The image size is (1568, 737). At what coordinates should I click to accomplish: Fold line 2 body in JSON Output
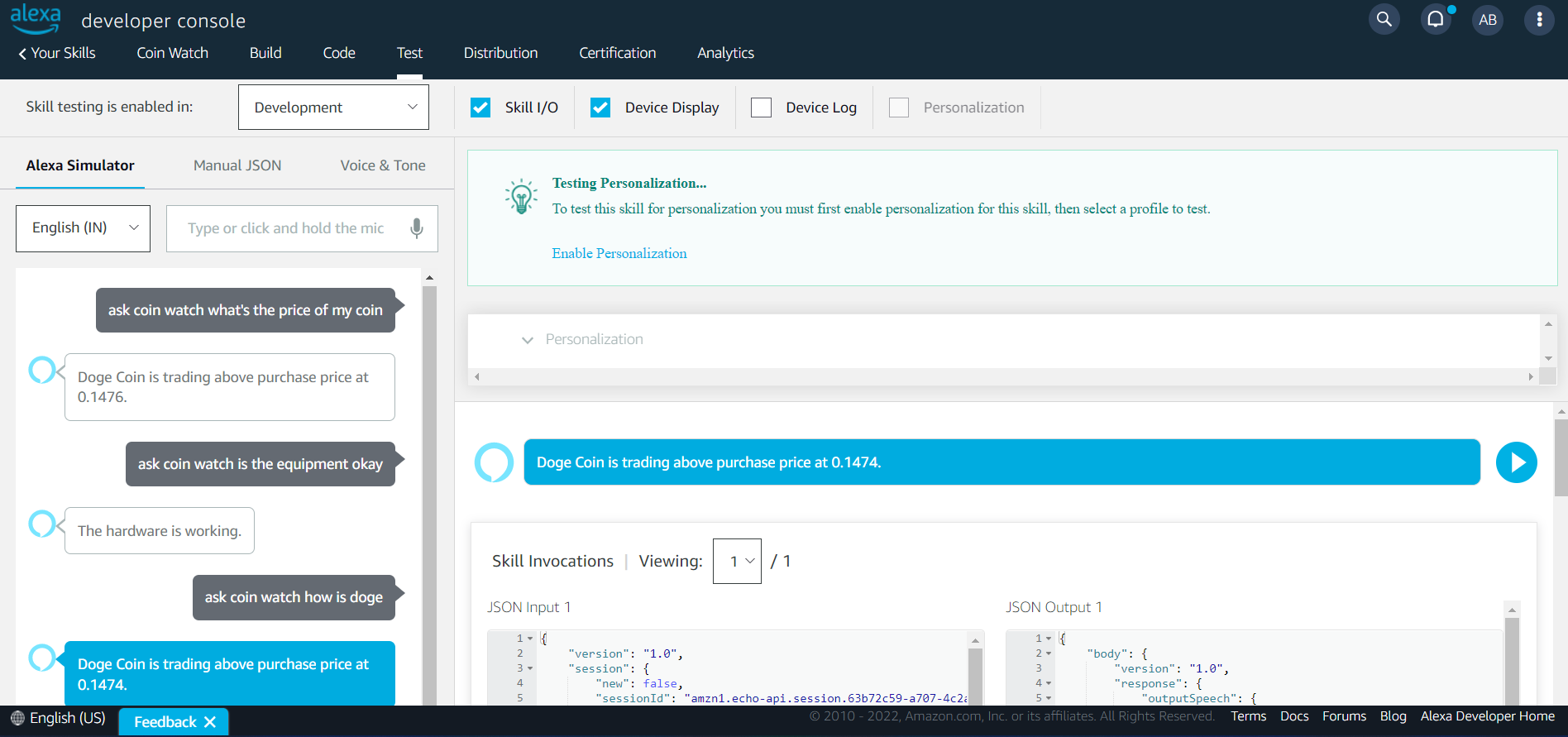1049,653
